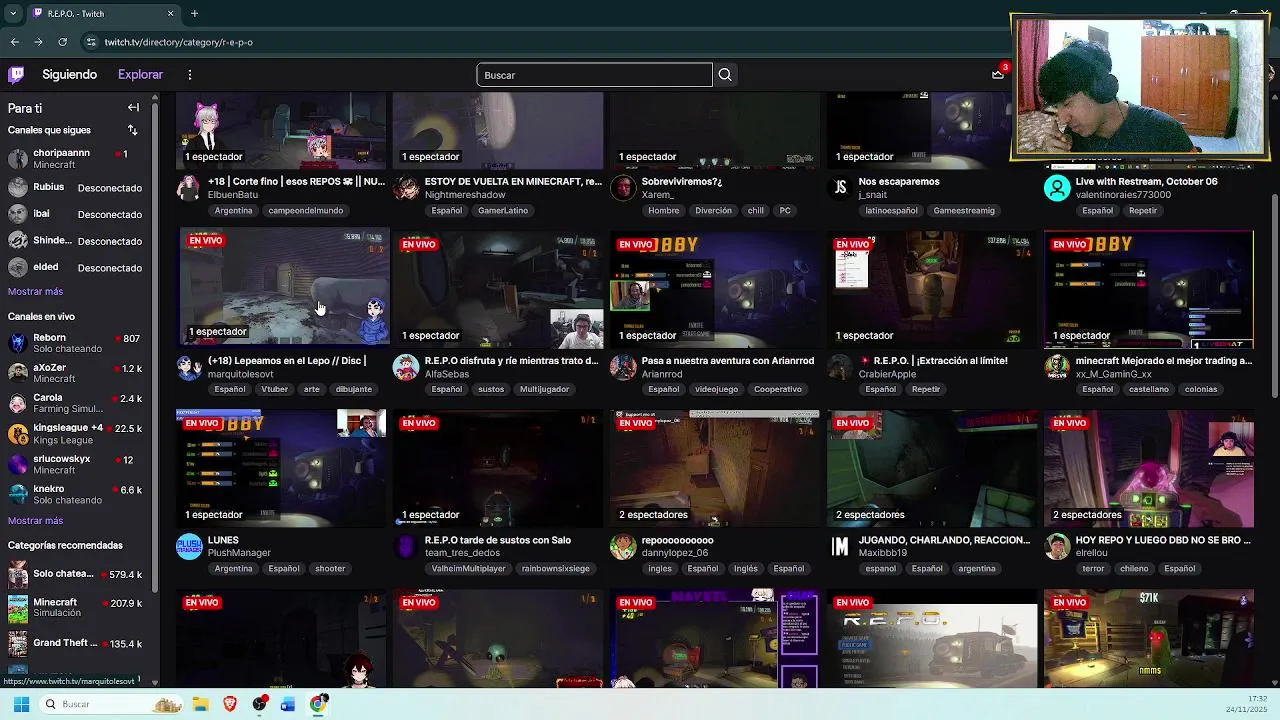This screenshot has width=1280, height=720.
Task: Collapse the Para ti sidebar arrow
Action: 133,107
